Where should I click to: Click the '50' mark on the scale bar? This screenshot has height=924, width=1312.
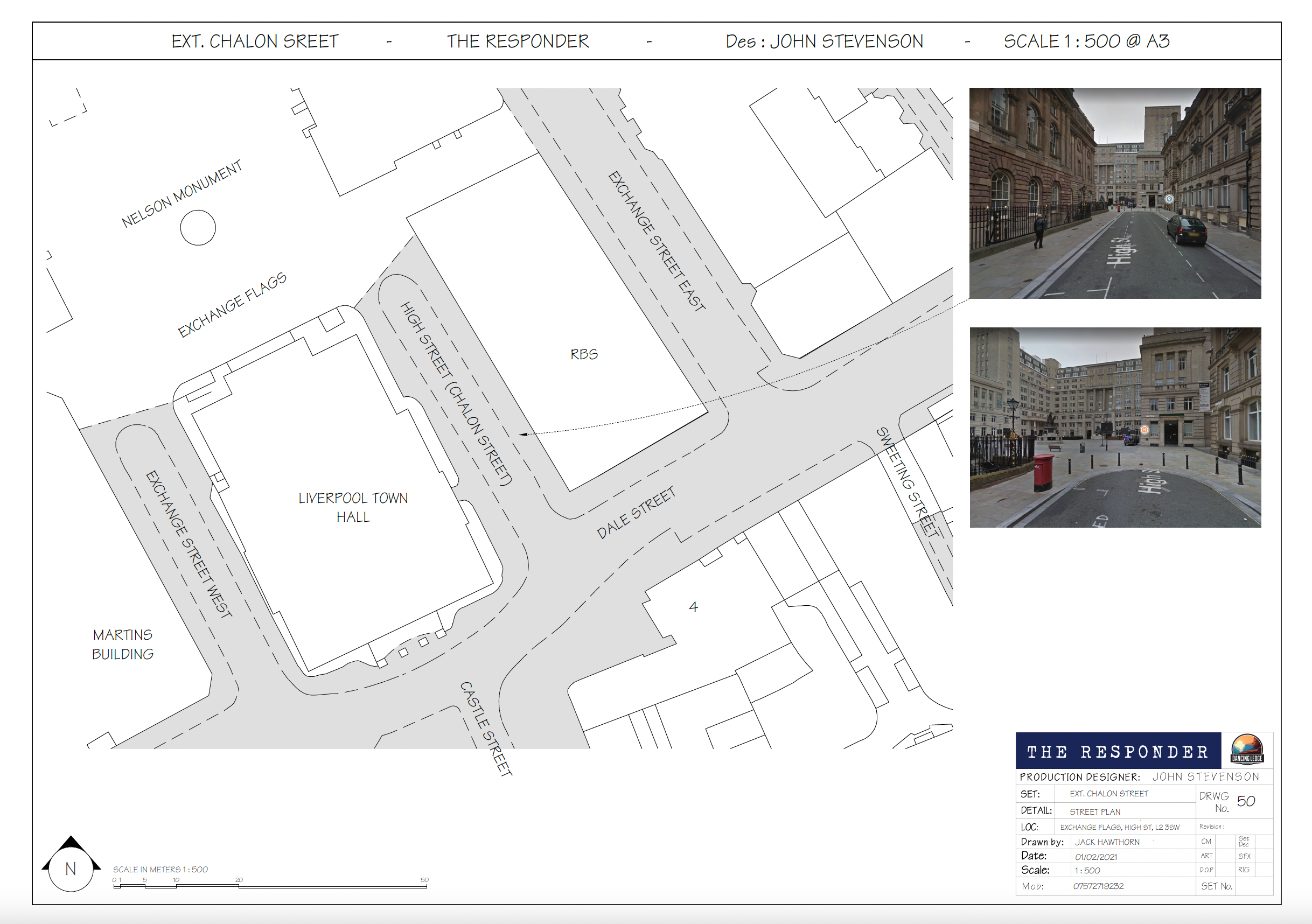(424, 879)
